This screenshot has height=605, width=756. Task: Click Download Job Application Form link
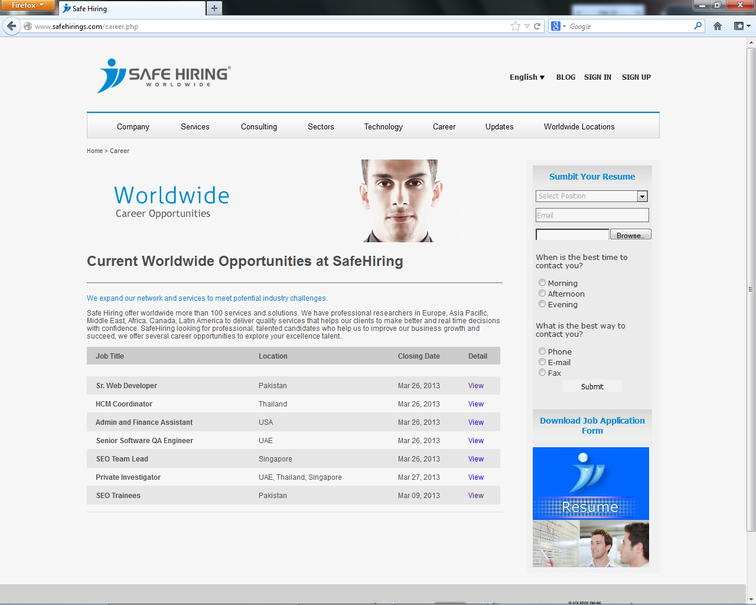(592, 426)
